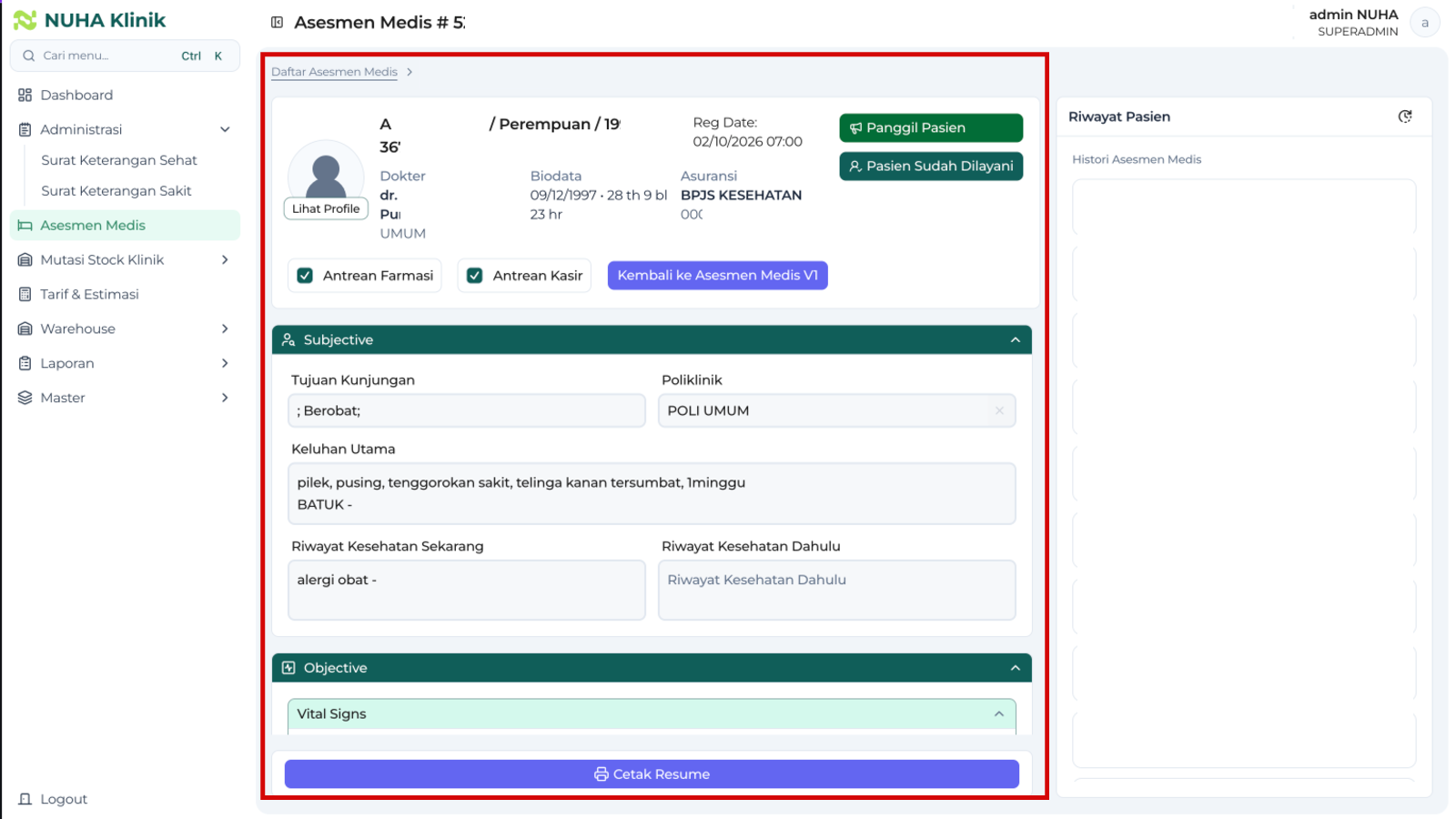Click the refresh icon in Riwayat Pasien
1456x819 pixels.
[x=1405, y=116]
